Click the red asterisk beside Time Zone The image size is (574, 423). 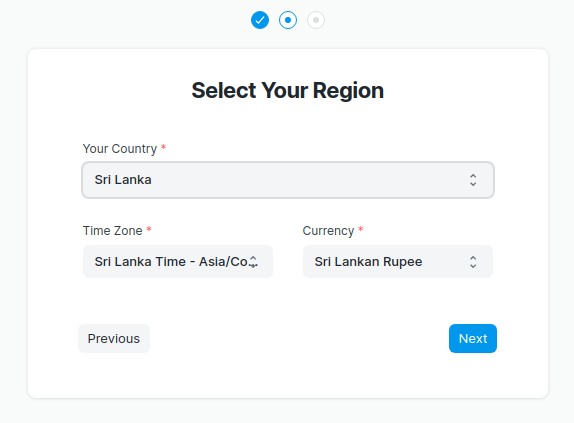[149, 229]
